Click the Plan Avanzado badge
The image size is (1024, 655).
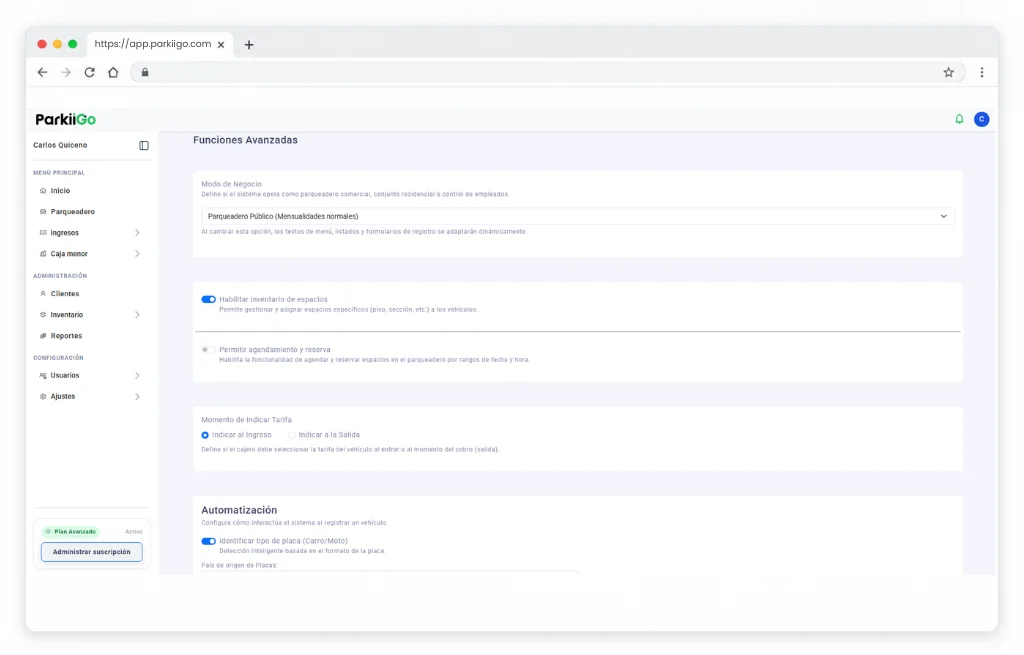[x=70, y=532]
